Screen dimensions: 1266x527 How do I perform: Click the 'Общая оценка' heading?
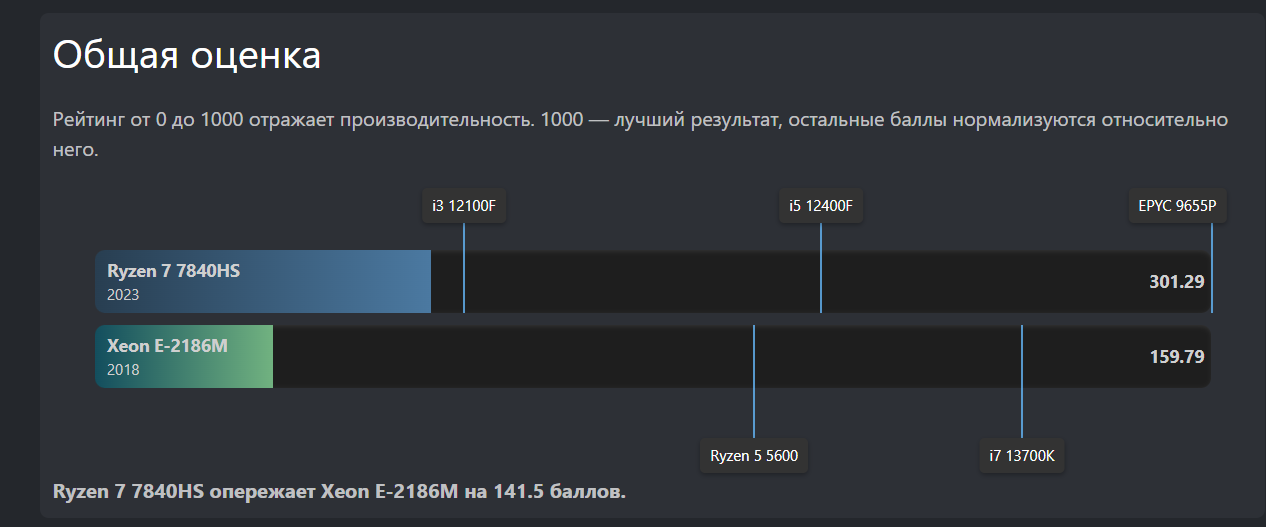click(x=187, y=55)
